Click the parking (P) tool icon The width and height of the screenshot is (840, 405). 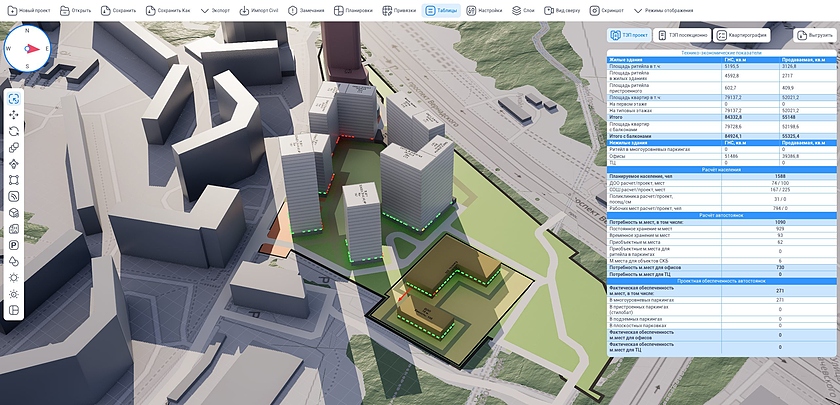tap(14, 244)
